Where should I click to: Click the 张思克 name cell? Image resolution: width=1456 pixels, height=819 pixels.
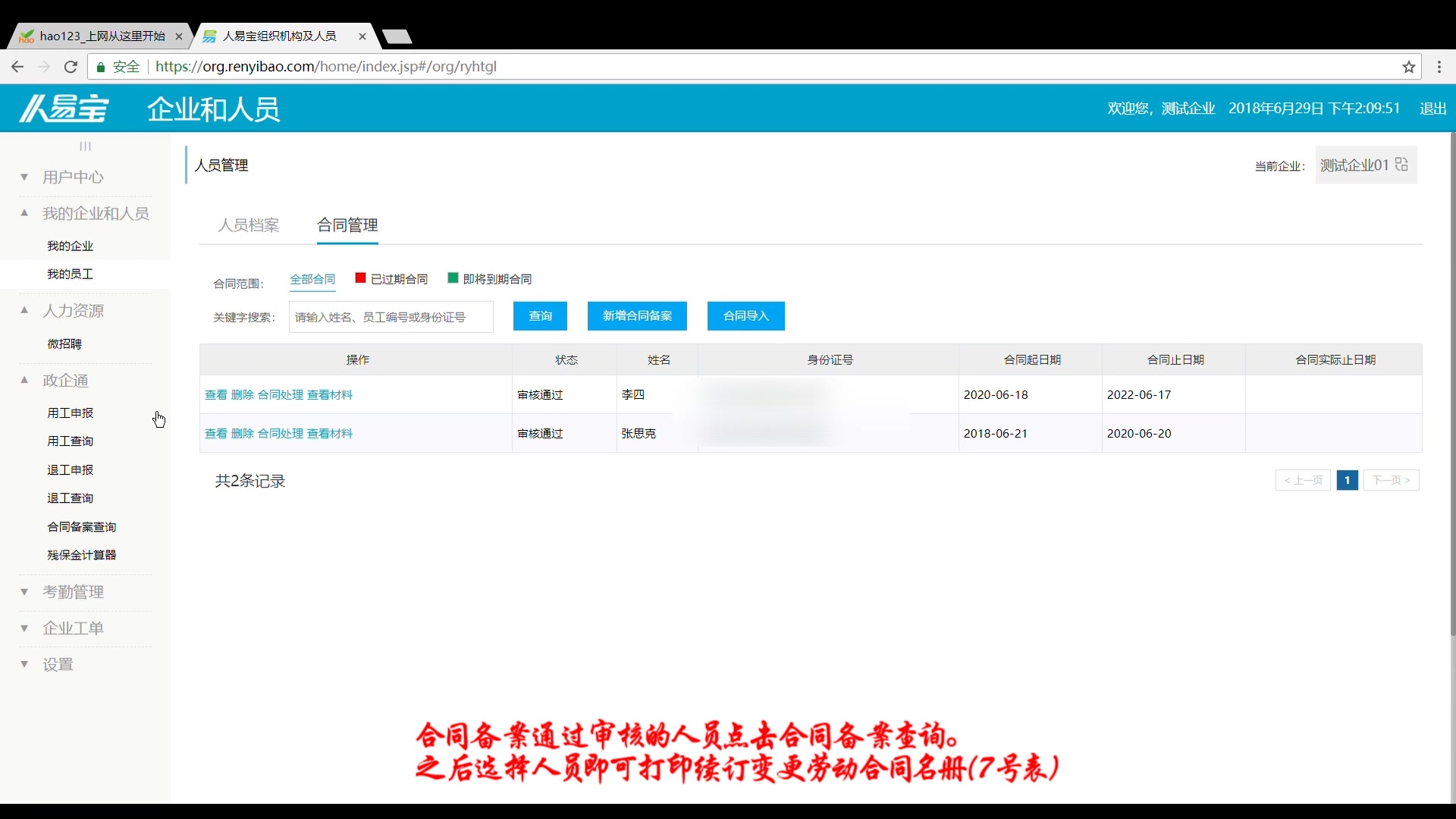(657, 433)
